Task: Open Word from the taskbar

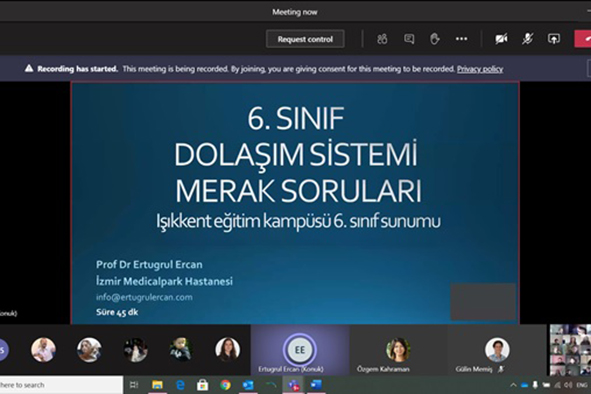Action: pos(316,385)
